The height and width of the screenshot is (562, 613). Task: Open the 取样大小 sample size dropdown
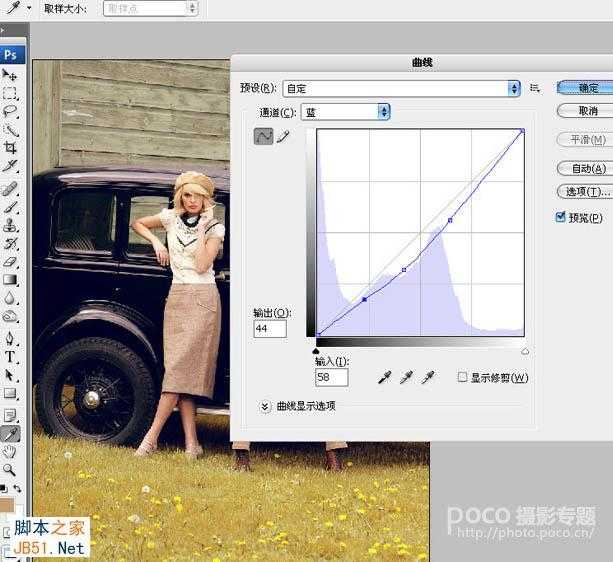click(151, 9)
